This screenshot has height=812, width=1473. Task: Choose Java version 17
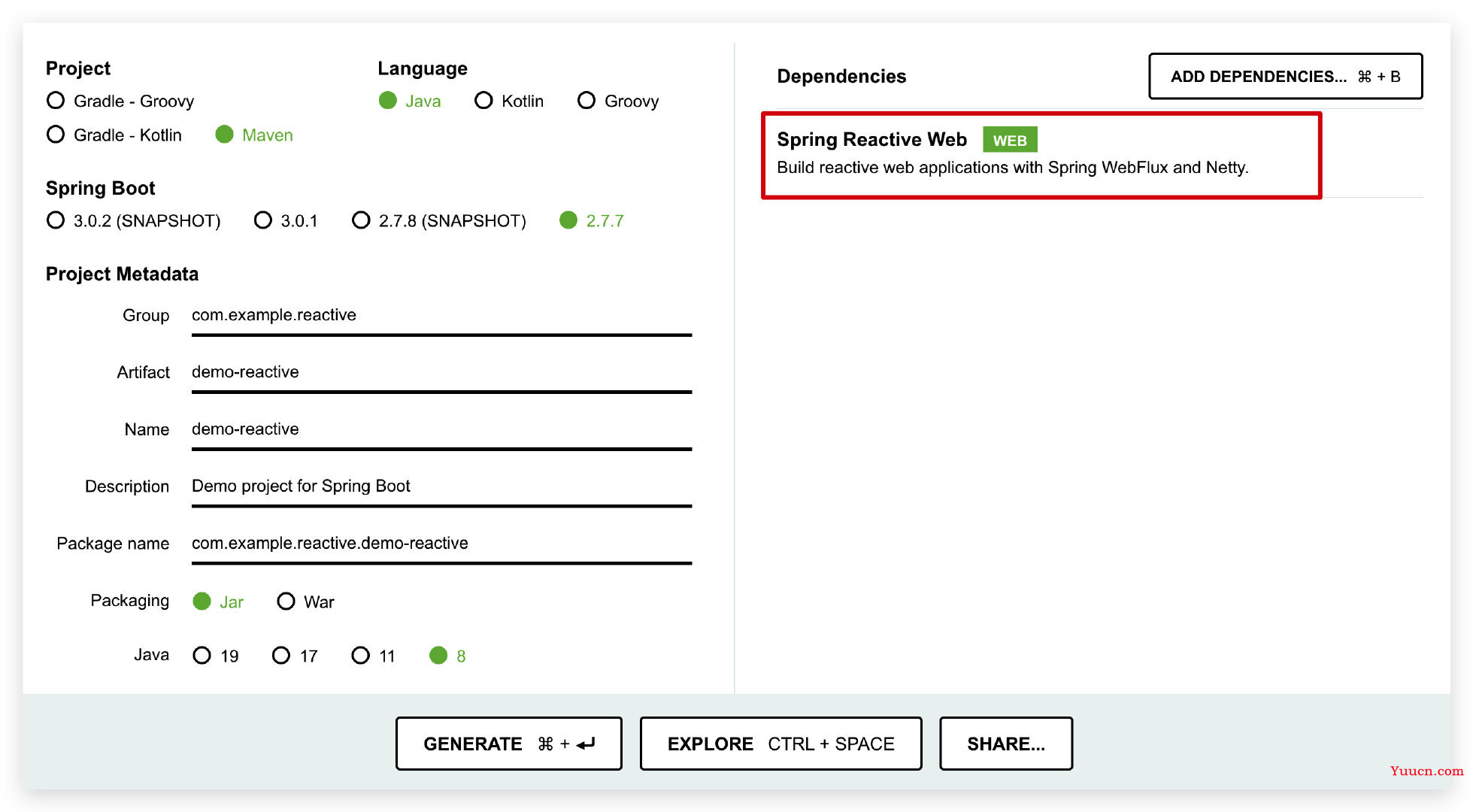[295, 656]
